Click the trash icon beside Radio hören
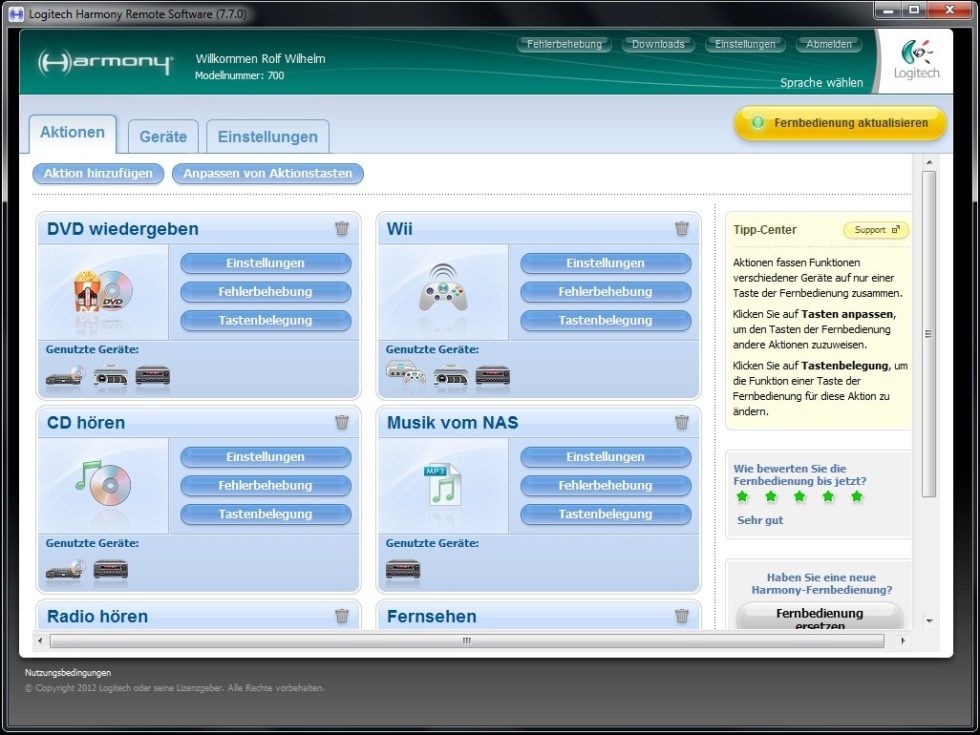980x735 pixels. [x=342, y=617]
